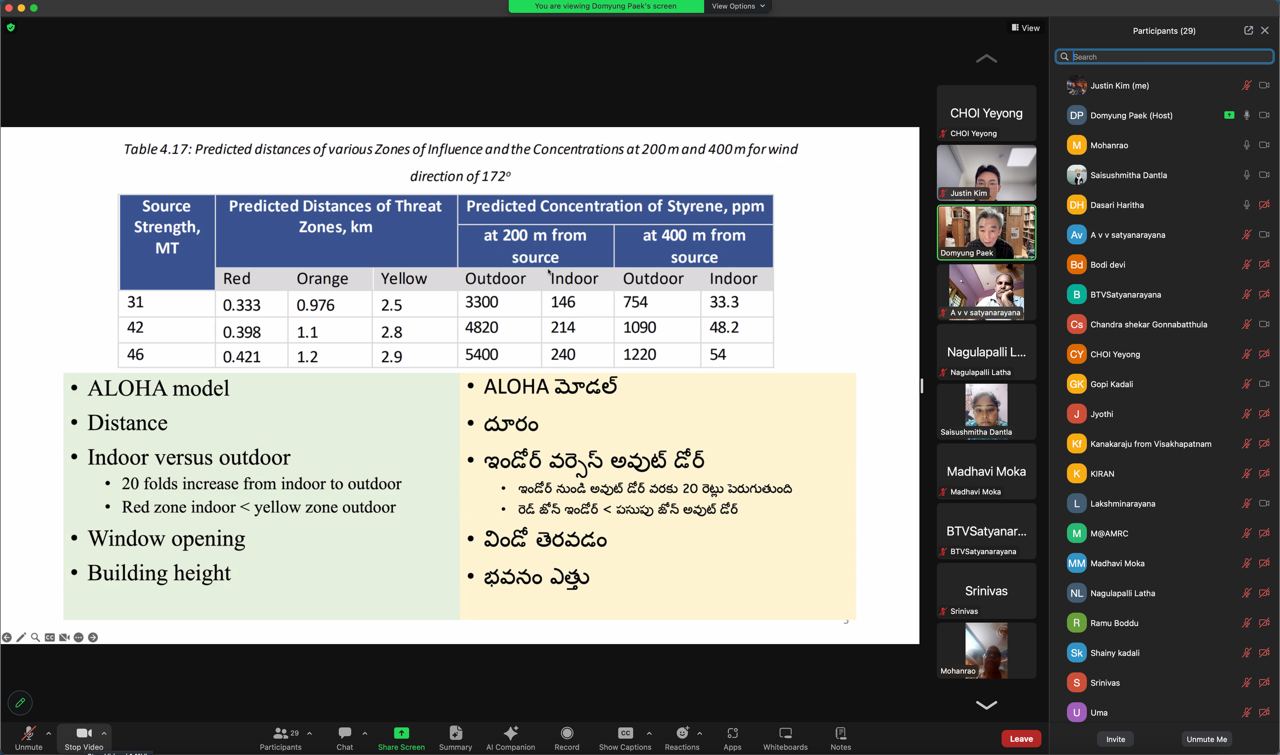Click the Stop Video camera icon
Image resolution: width=1280 pixels, height=755 pixels.
coord(84,733)
